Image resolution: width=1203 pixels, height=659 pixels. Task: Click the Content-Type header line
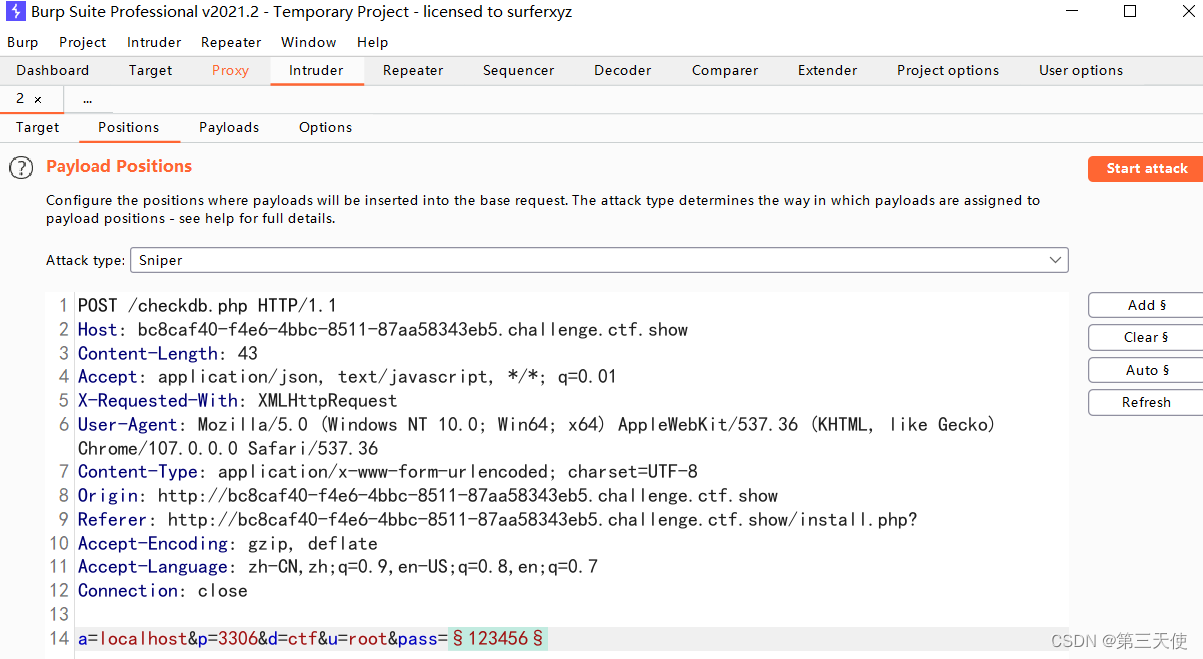(388, 472)
